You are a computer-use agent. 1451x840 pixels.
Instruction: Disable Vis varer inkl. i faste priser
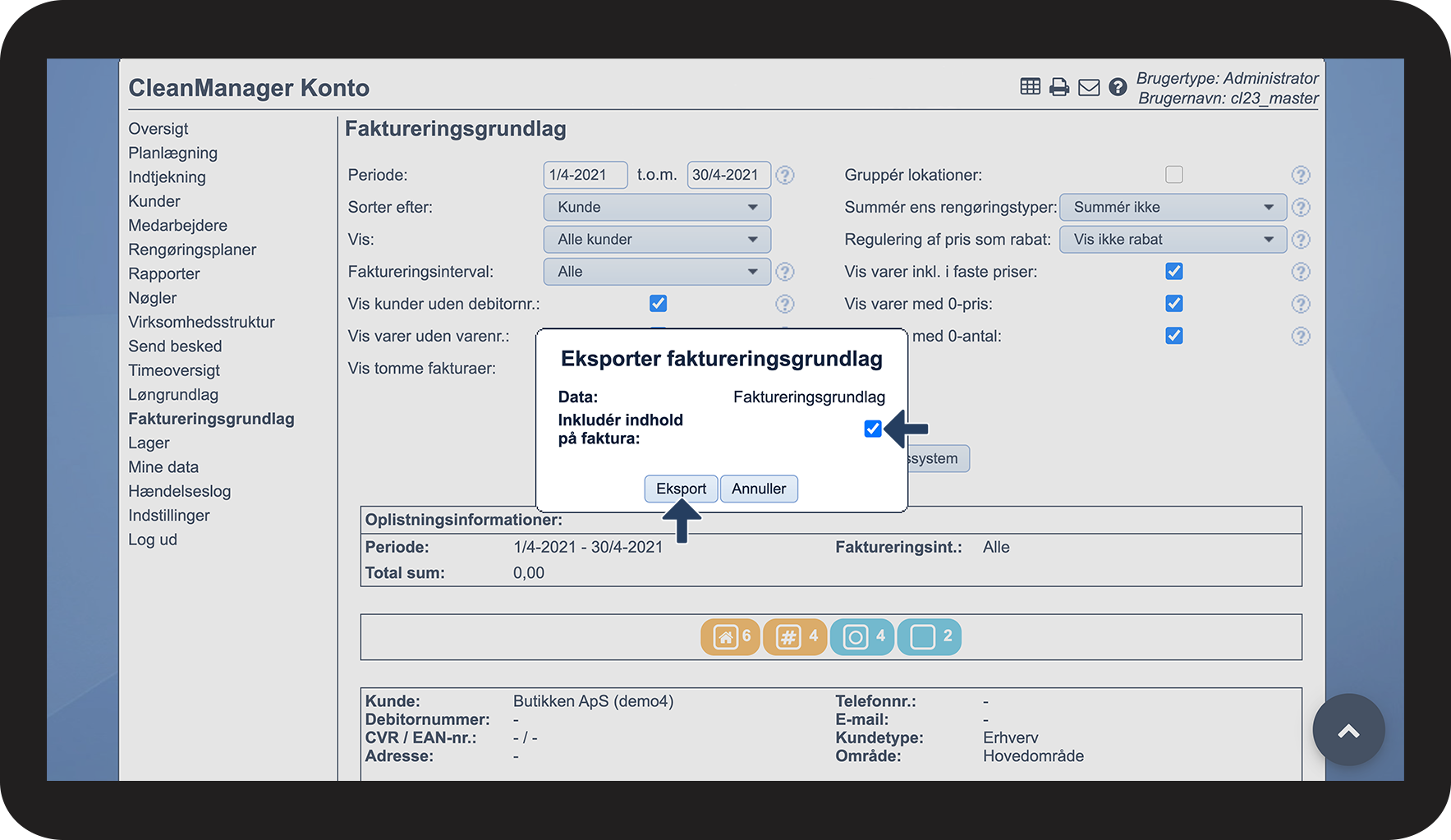1173,271
